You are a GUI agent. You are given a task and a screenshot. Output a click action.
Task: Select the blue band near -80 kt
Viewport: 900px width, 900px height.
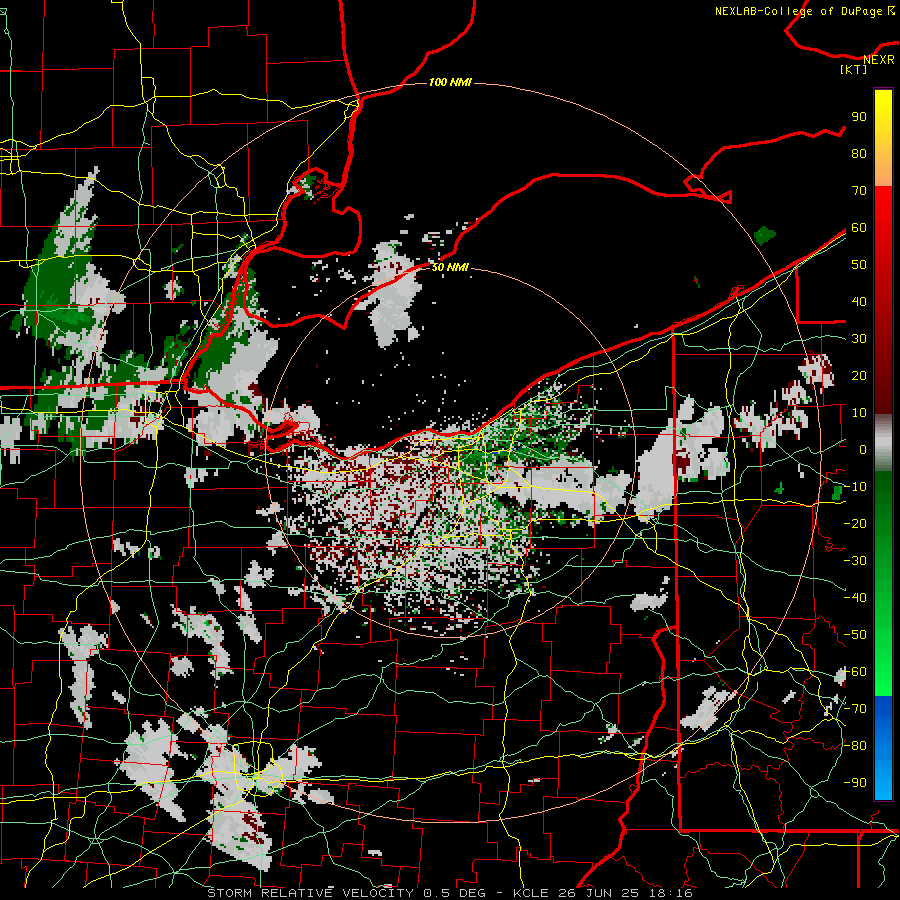point(883,746)
